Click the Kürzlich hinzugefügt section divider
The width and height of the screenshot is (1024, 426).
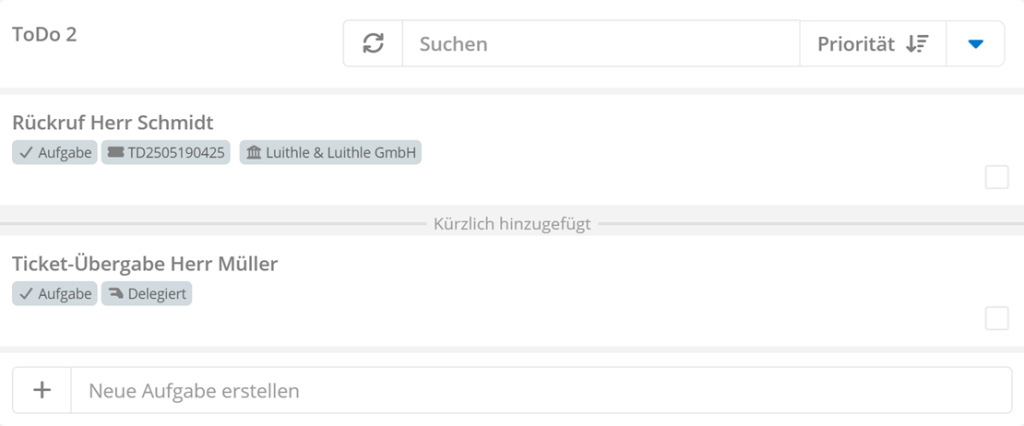pyautogui.click(x=512, y=224)
